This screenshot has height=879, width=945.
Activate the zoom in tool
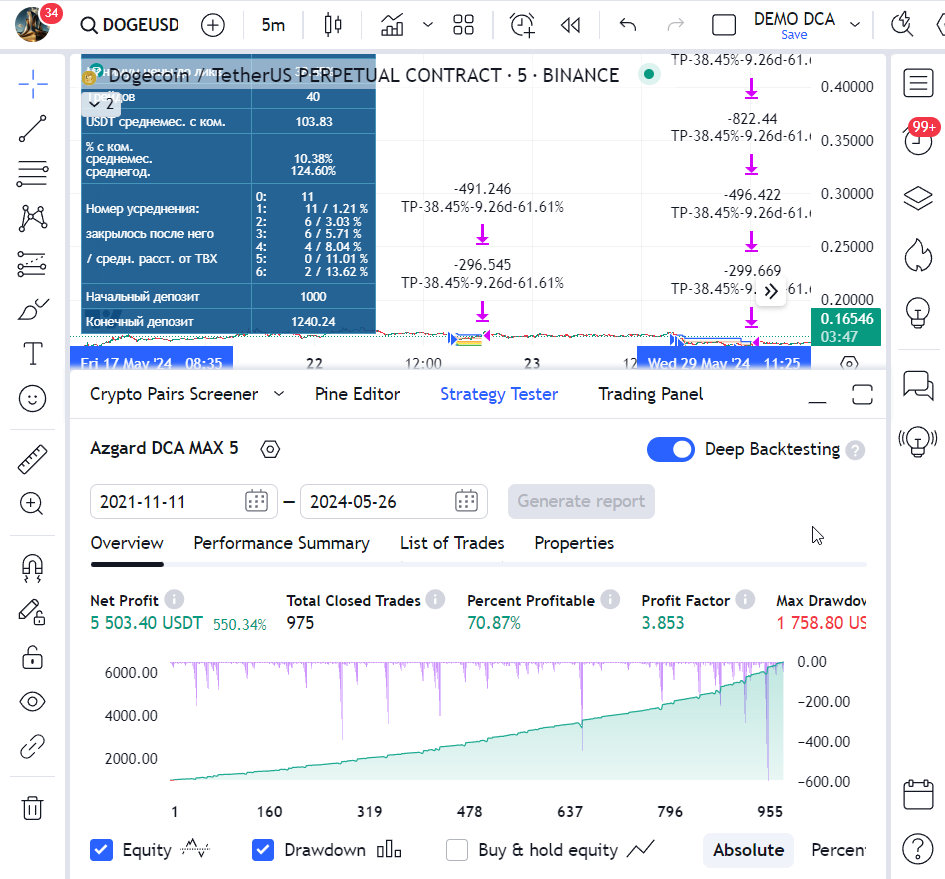(x=33, y=504)
